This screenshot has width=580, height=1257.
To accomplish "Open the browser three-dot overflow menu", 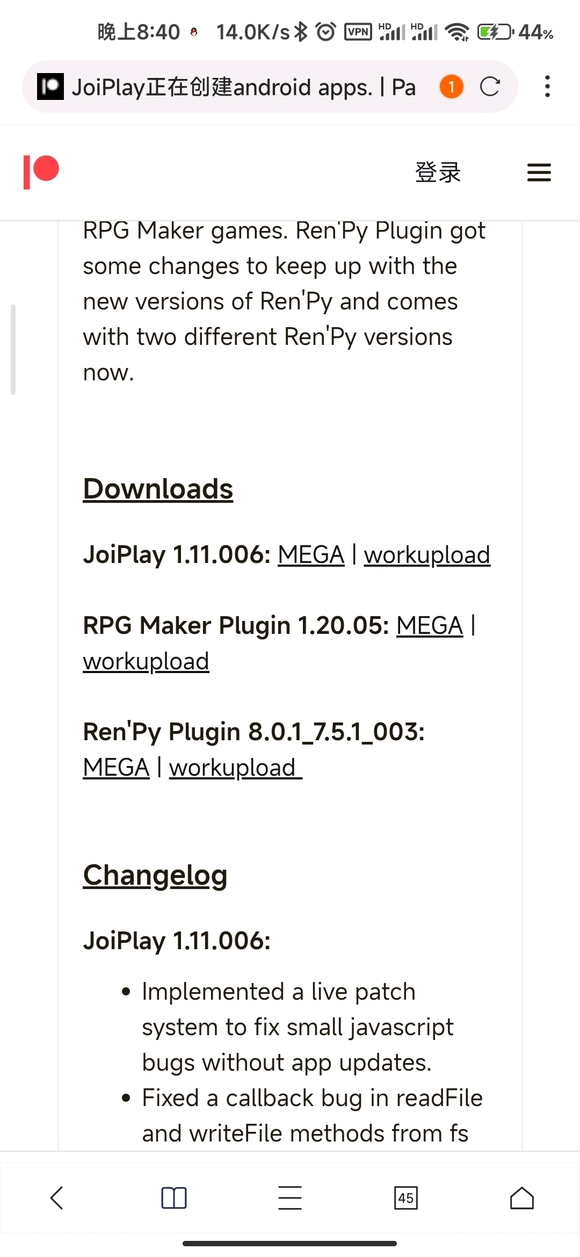I will pyautogui.click(x=547, y=87).
